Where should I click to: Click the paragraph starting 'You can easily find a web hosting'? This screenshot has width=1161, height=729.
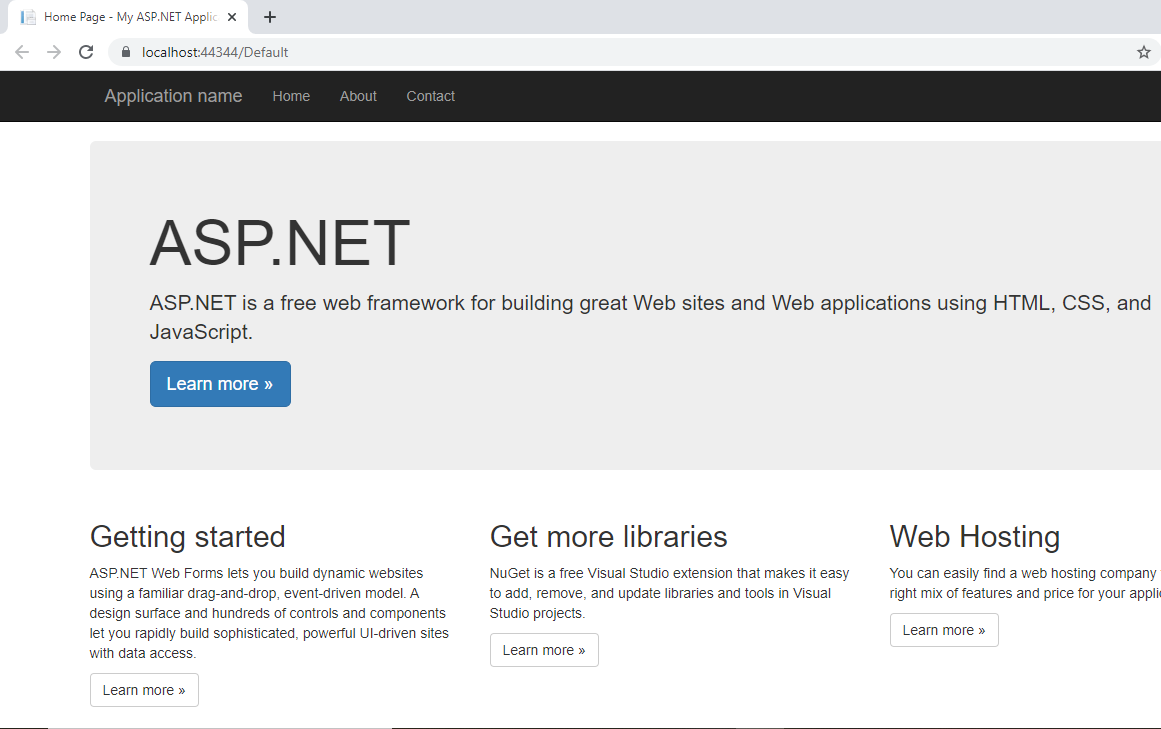[x=1026, y=583]
